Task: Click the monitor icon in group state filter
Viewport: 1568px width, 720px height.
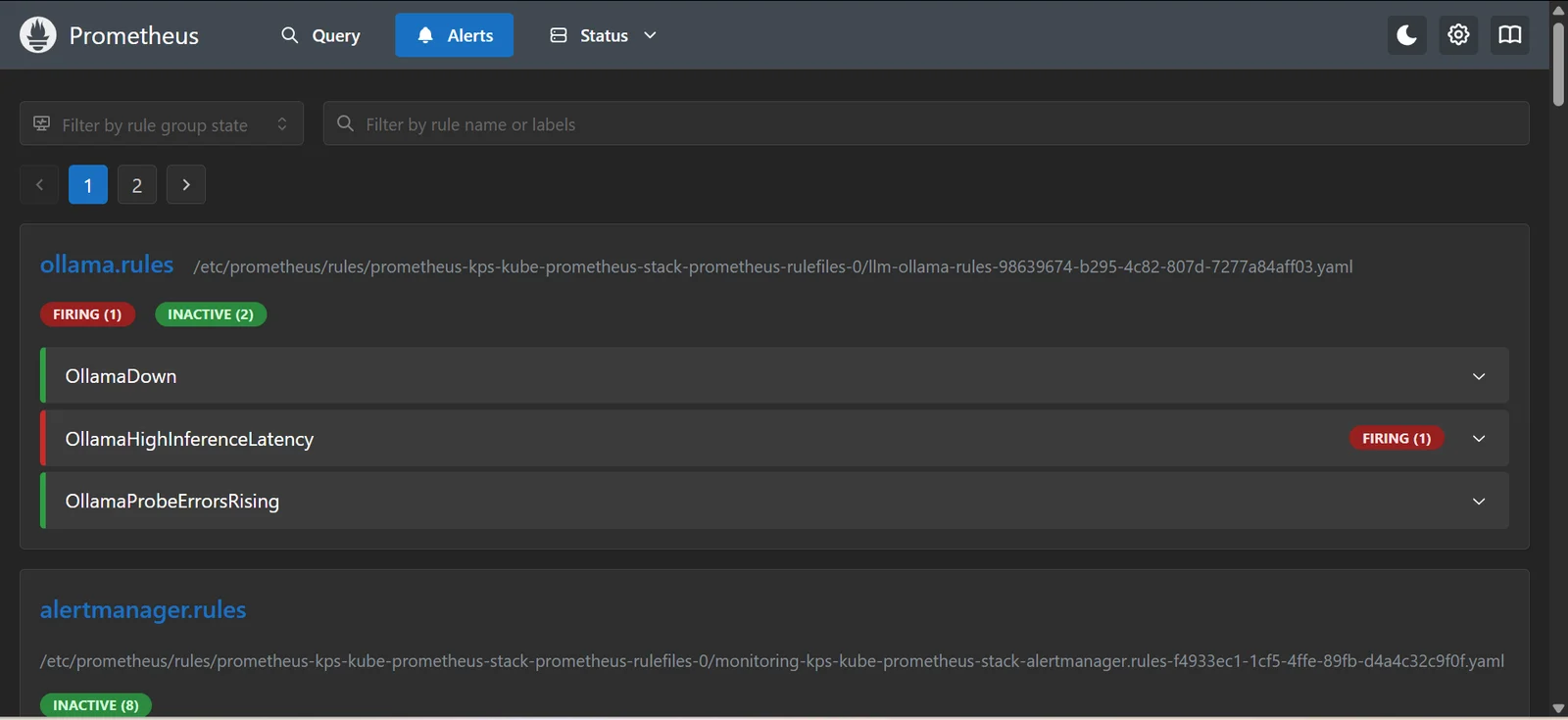Action: (x=42, y=123)
